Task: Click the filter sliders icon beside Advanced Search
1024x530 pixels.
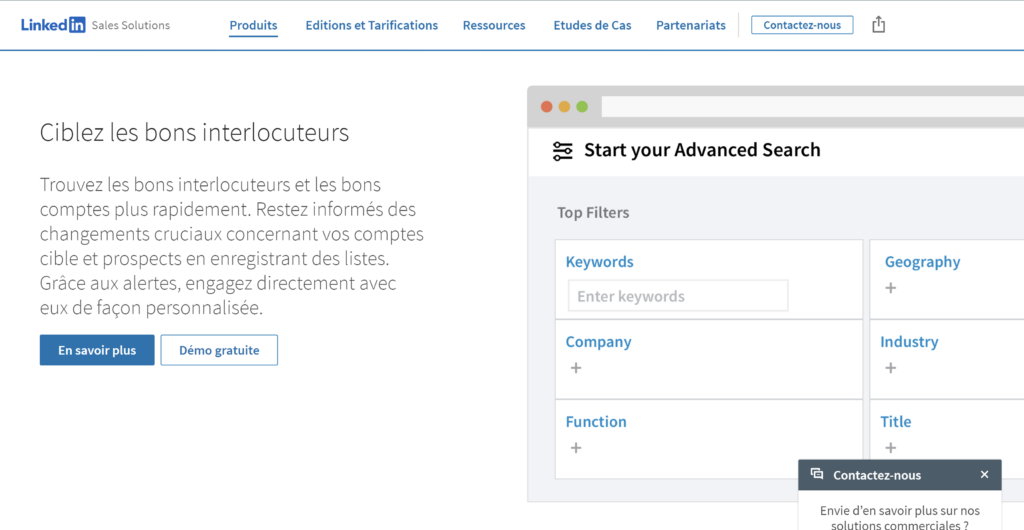Action: pyautogui.click(x=563, y=151)
